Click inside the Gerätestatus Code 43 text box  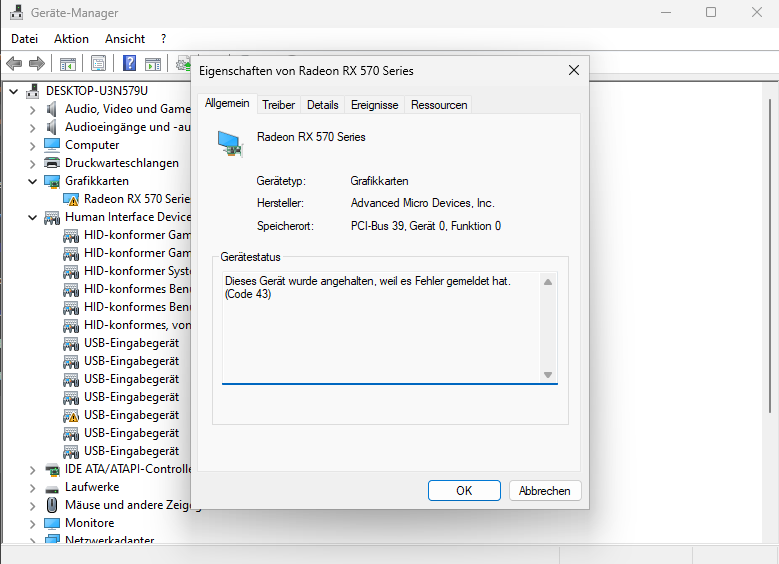pos(382,328)
